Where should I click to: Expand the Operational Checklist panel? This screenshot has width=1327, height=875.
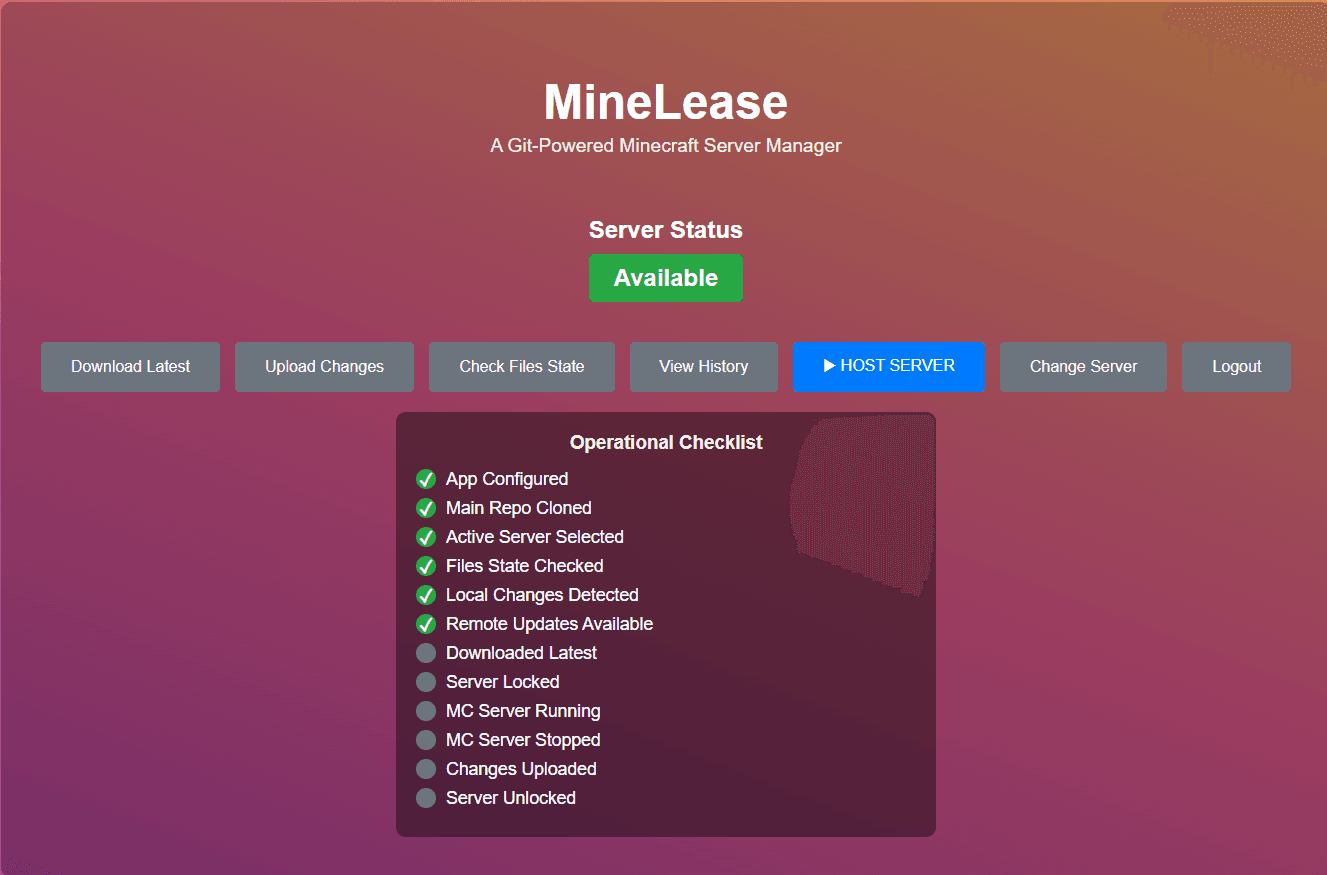click(x=666, y=441)
